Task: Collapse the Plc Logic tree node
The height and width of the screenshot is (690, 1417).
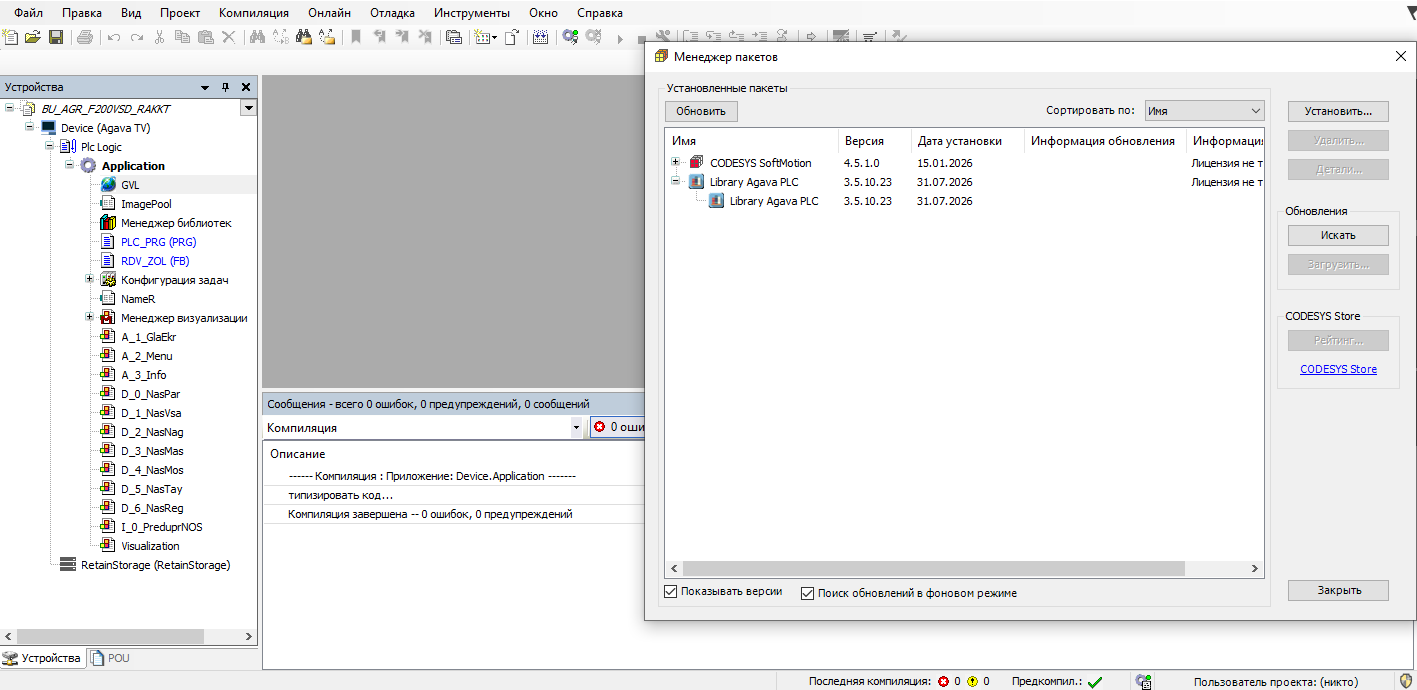Action: 50,146
